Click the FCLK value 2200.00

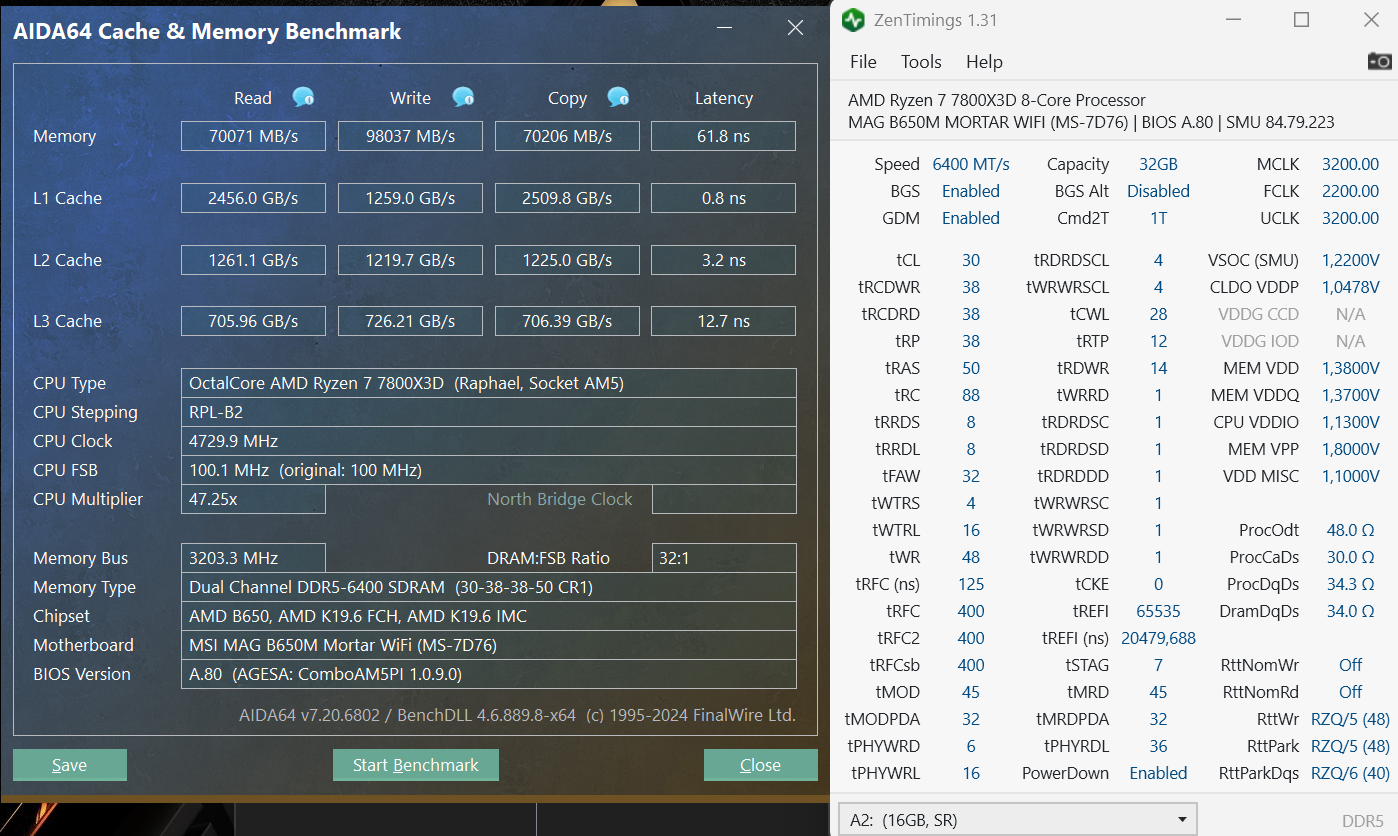pyautogui.click(x=1350, y=191)
